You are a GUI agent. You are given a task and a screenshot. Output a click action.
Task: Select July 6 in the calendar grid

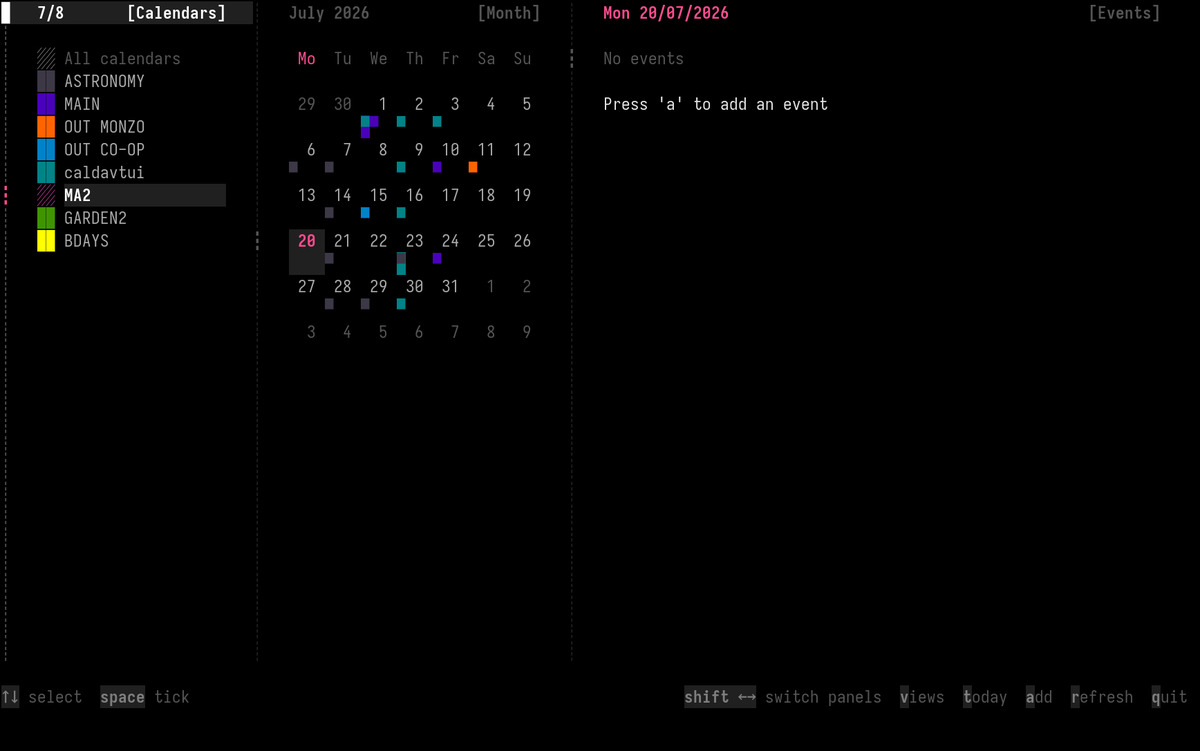(311, 150)
